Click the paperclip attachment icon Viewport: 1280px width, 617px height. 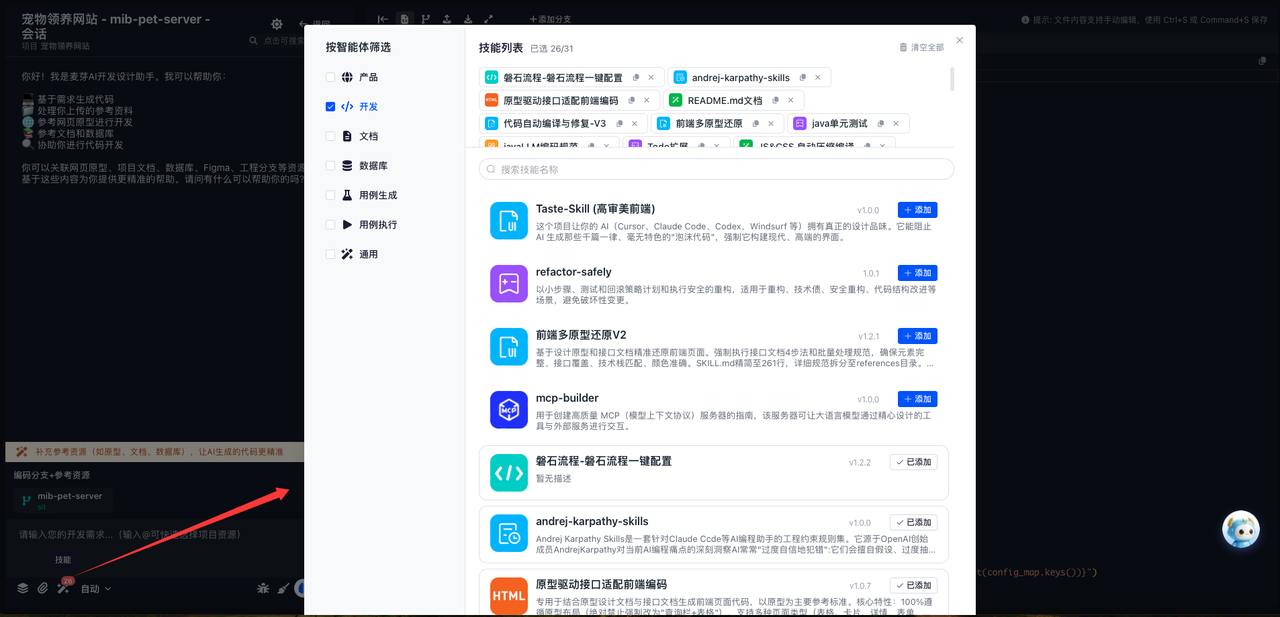(x=42, y=588)
